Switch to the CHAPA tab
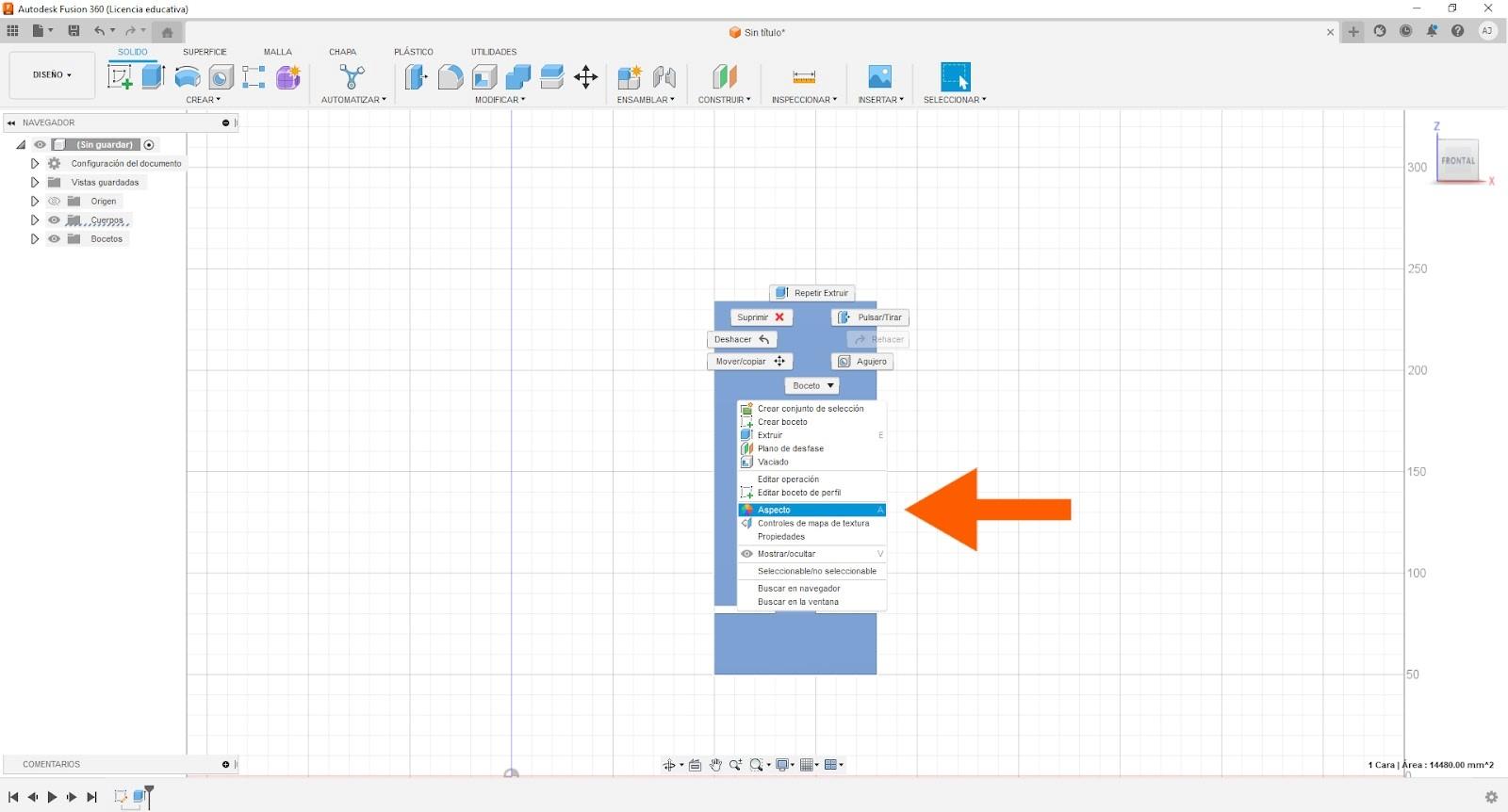 pyautogui.click(x=342, y=52)
